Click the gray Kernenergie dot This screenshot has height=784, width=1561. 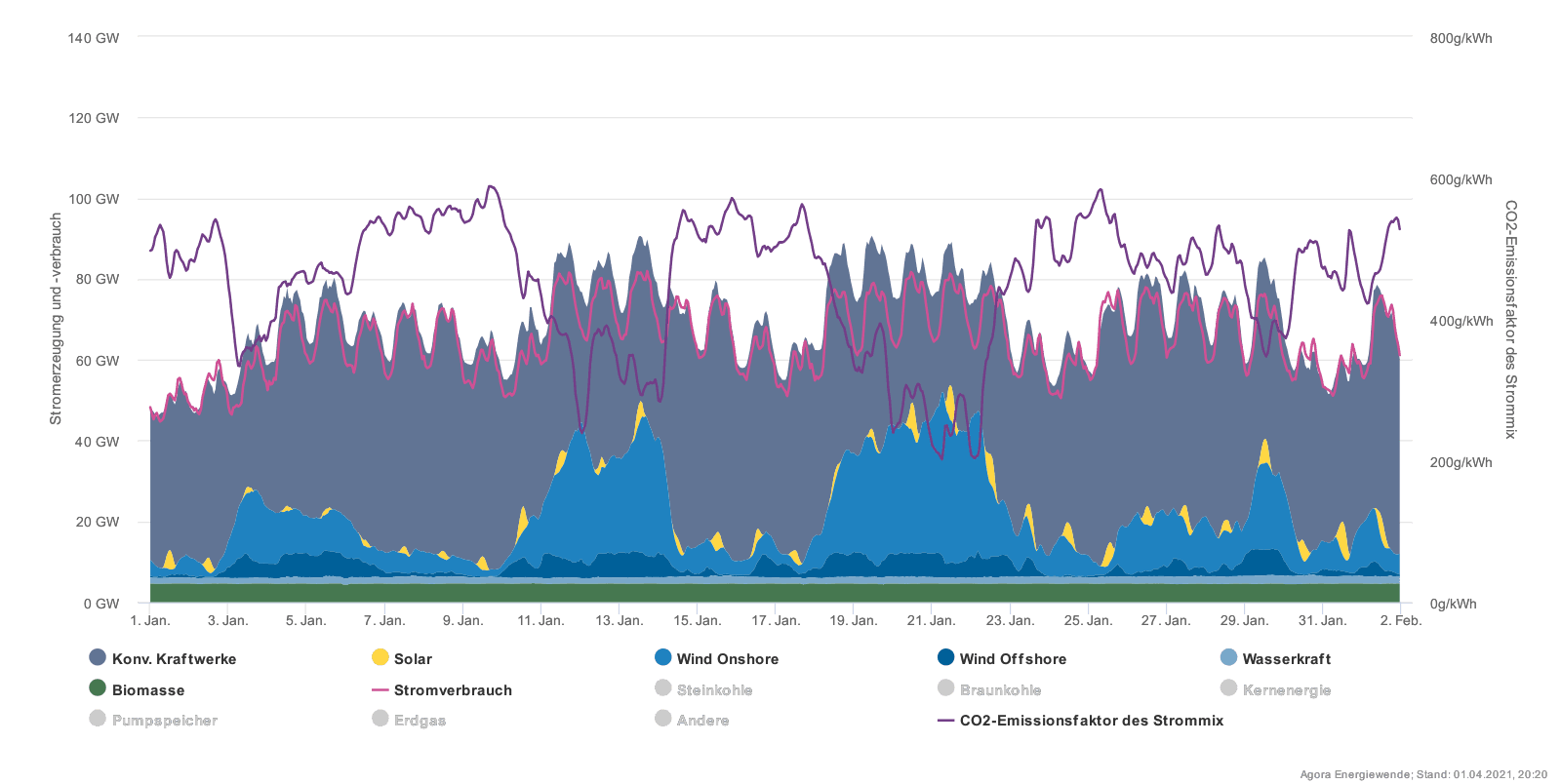[1229, 687]
